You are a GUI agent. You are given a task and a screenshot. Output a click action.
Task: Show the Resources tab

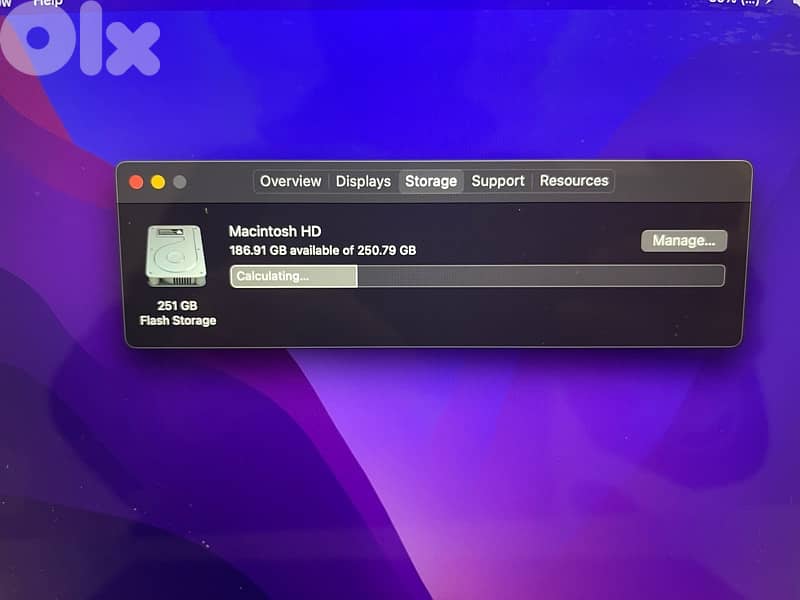click(574, 181)
